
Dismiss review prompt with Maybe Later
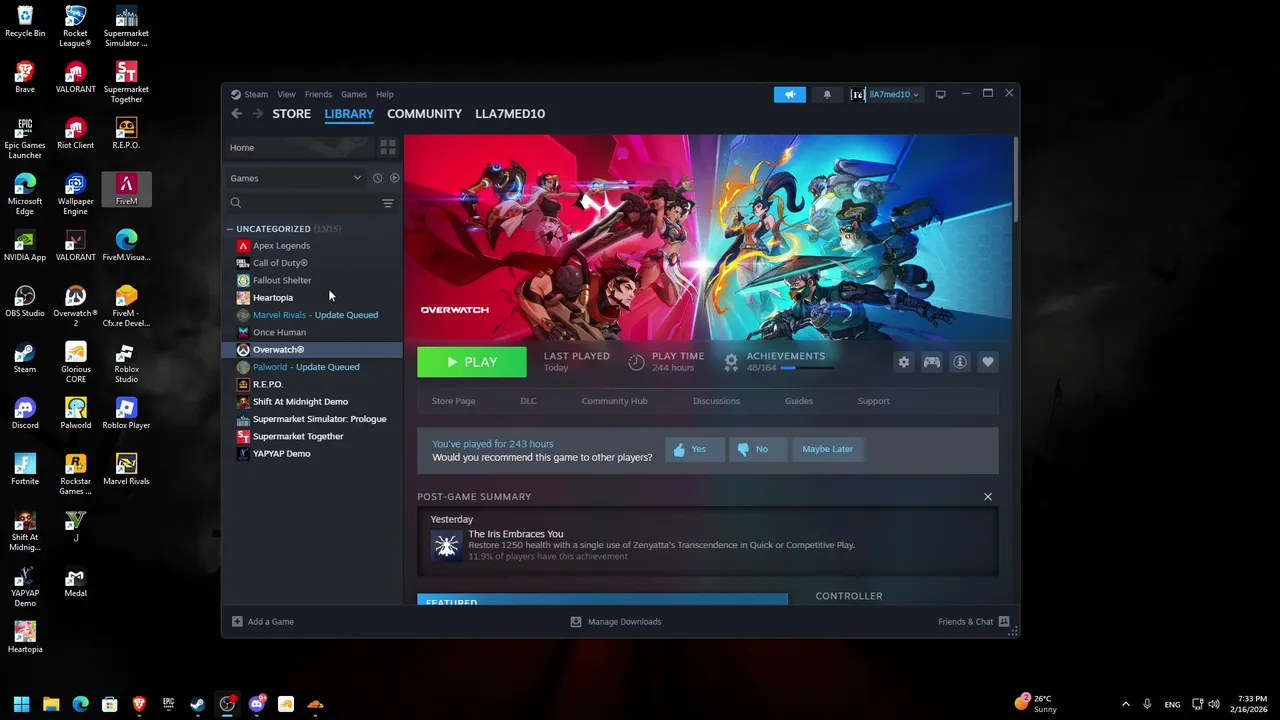click(828, 449)
